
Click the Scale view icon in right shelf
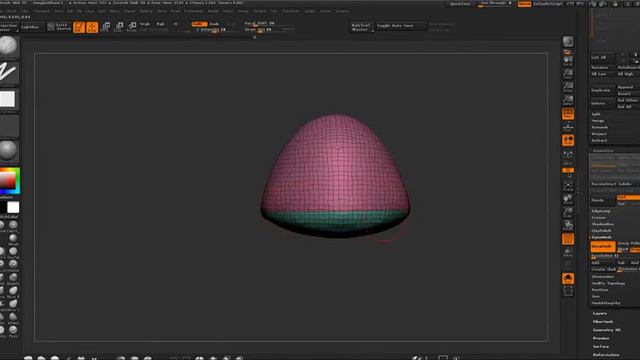coord(568,212)
